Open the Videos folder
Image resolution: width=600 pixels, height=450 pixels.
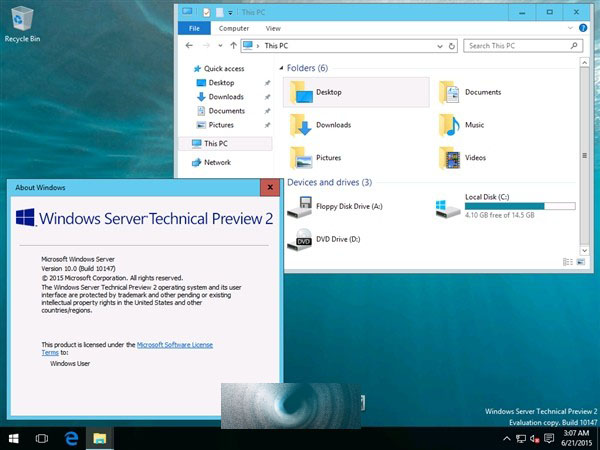point(474,157)
